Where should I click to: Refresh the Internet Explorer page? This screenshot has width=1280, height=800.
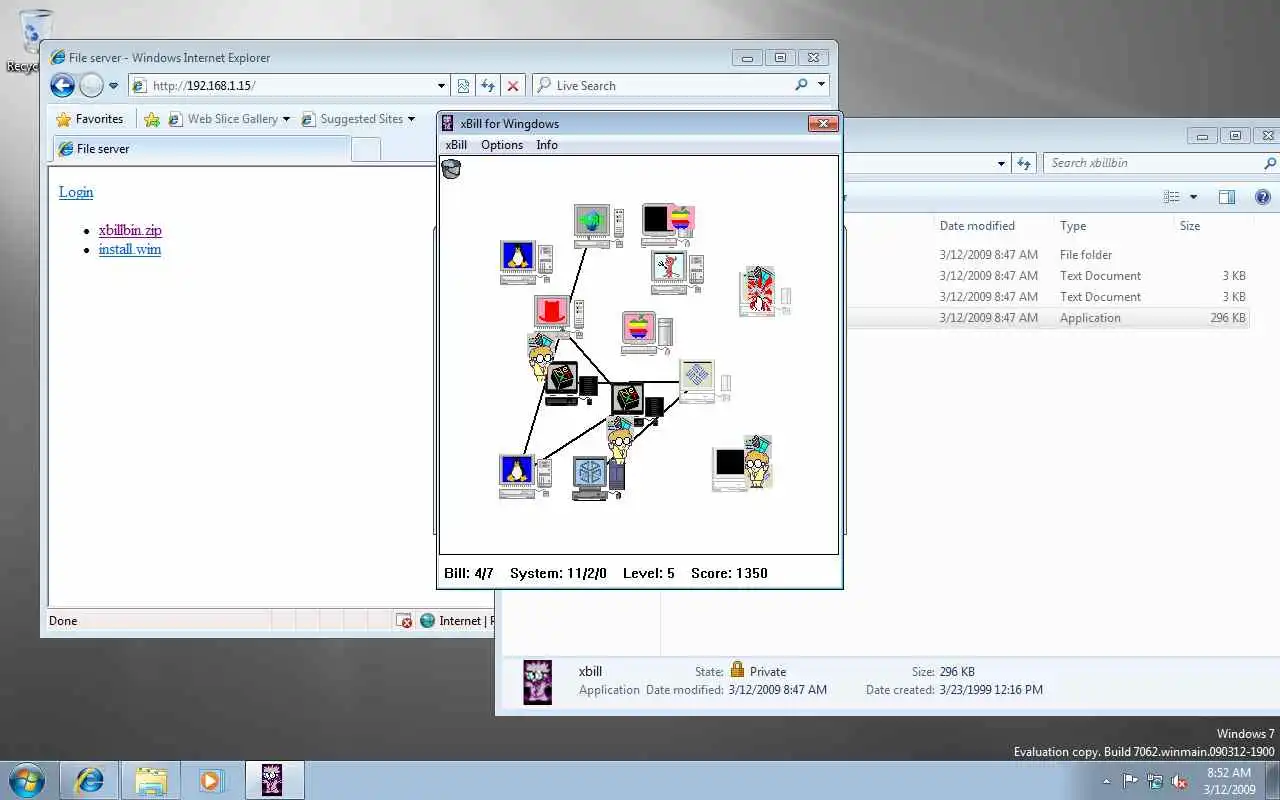coord(487,86)
